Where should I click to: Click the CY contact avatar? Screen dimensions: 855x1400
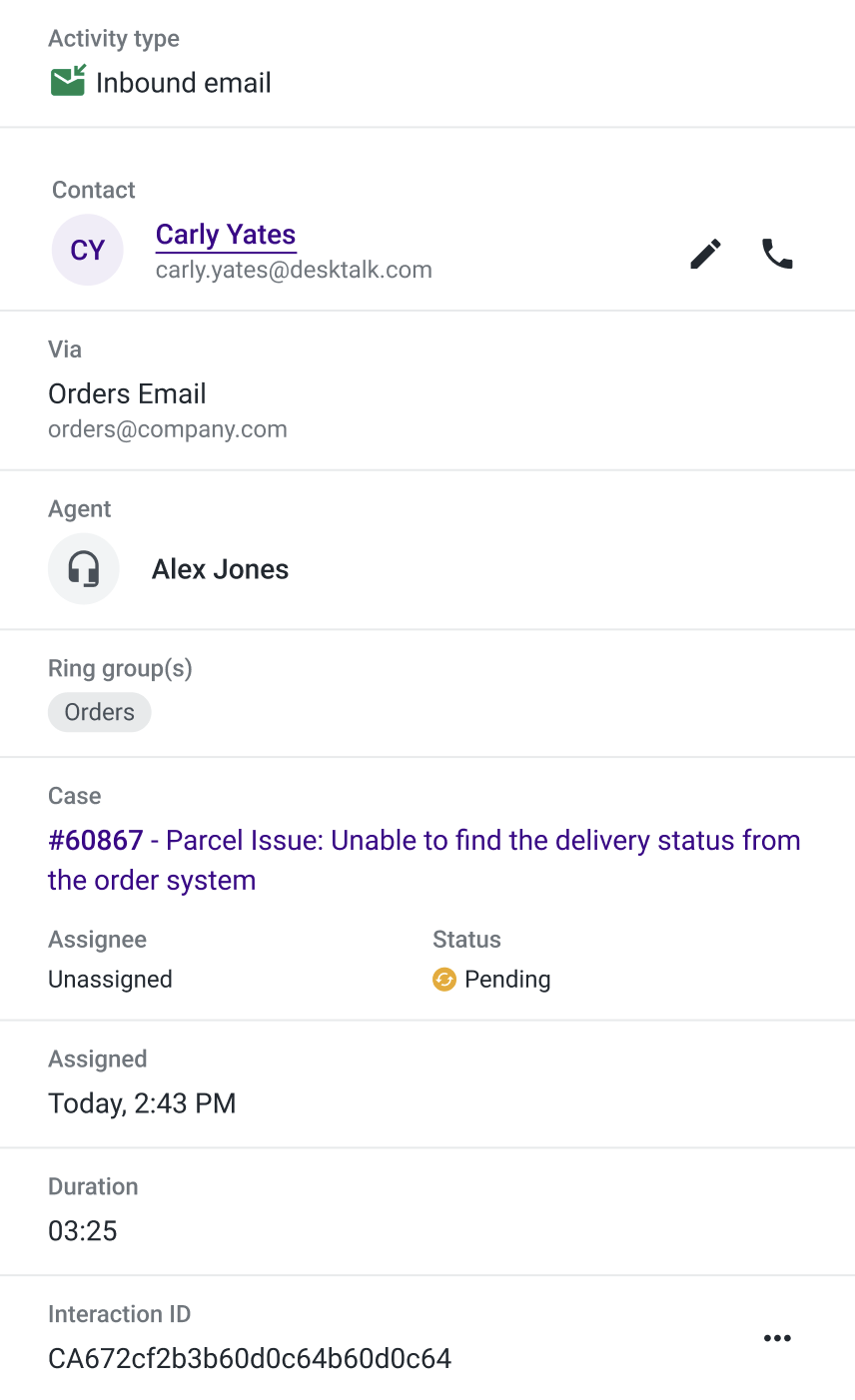click(88, 250)
